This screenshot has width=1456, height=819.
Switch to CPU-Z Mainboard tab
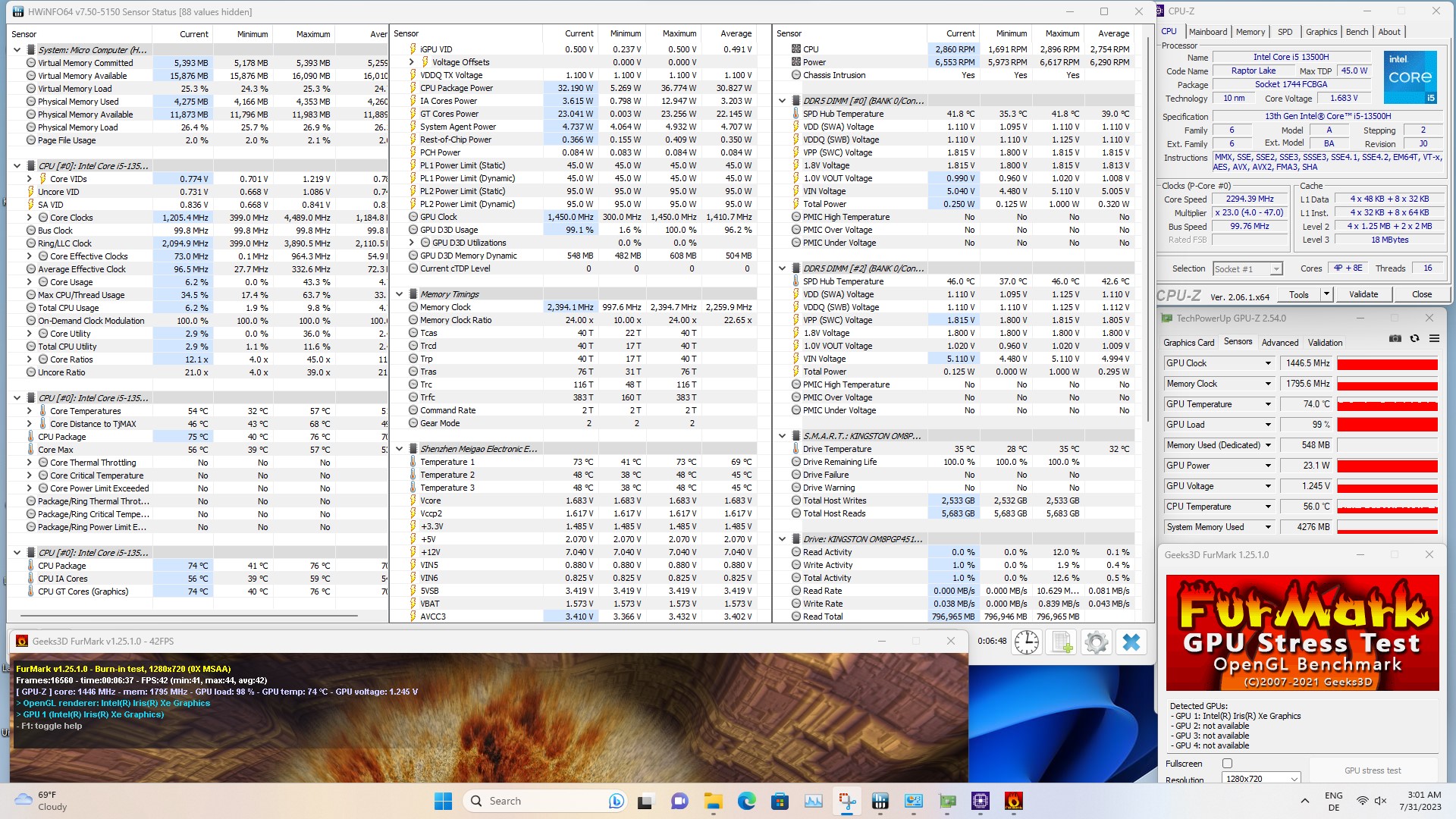[1207, 32]
